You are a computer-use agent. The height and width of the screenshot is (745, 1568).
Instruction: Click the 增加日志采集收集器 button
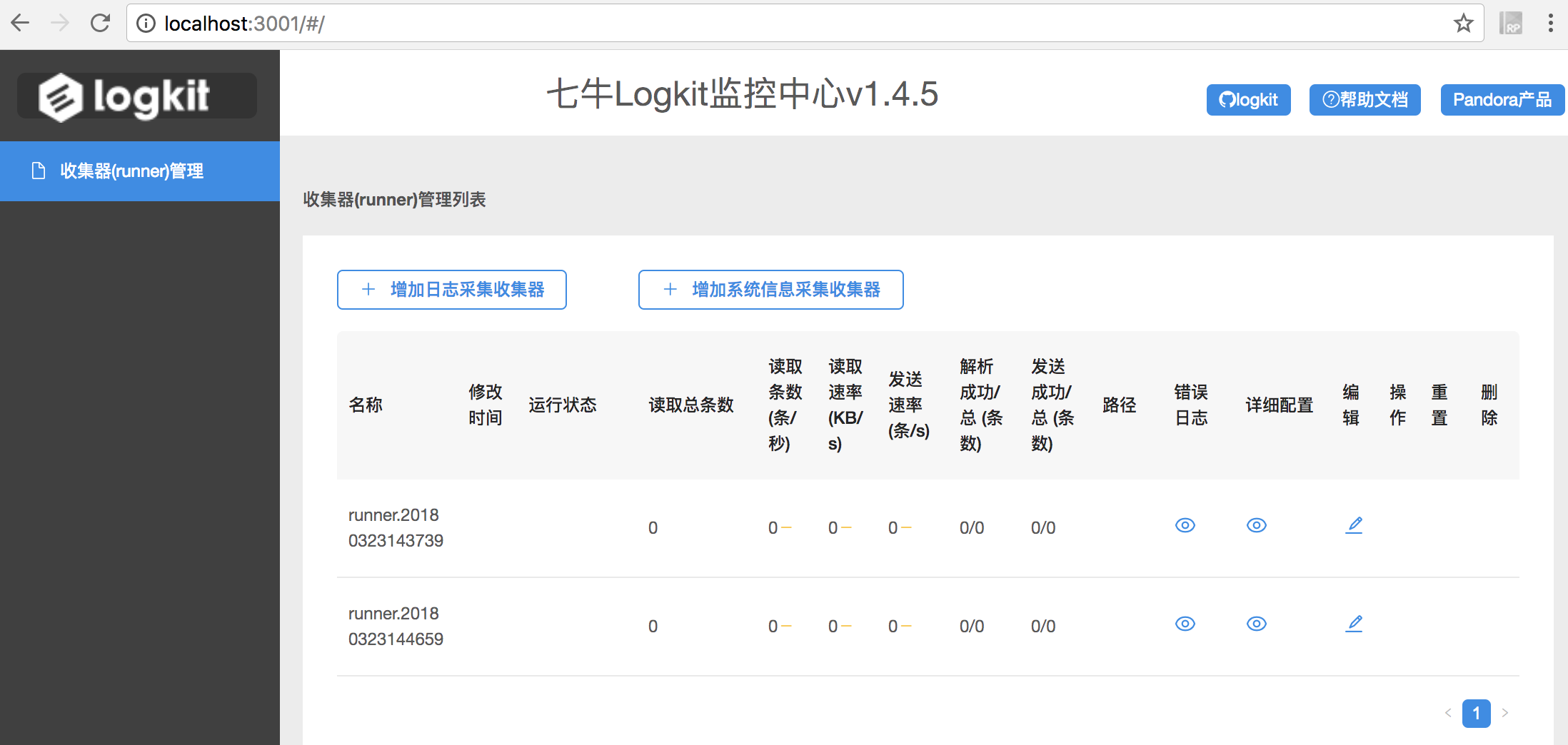point(451,290)
